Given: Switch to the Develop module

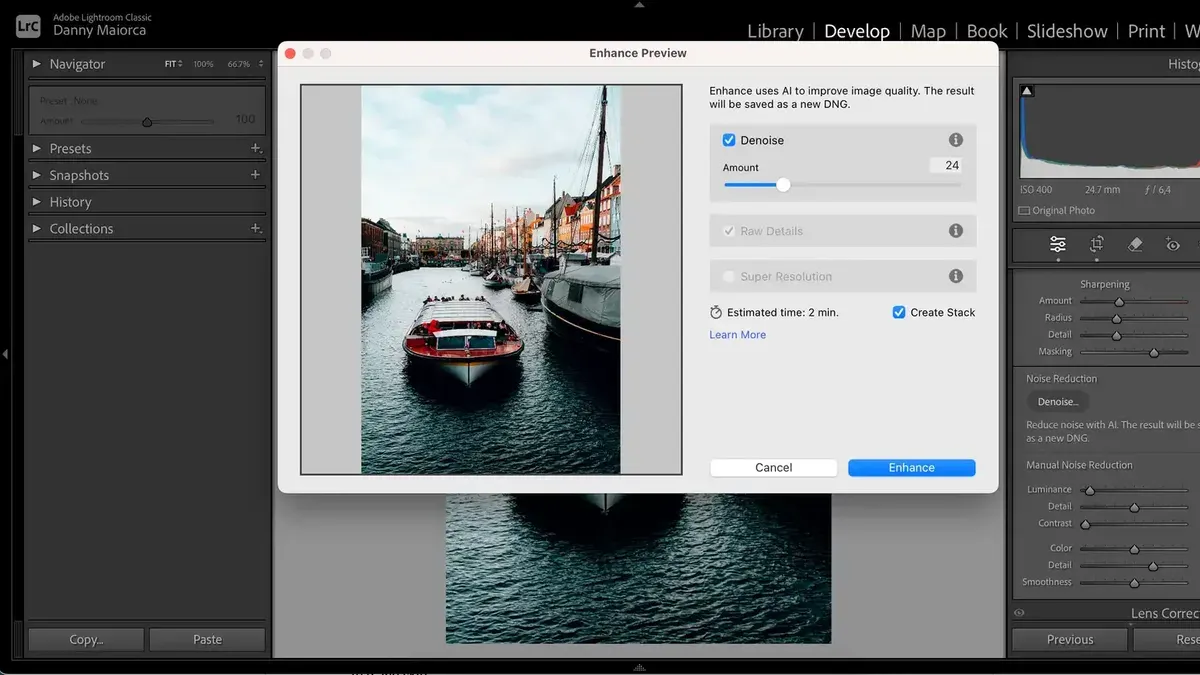Looking at the screenshot, I should tap(857, 31).
